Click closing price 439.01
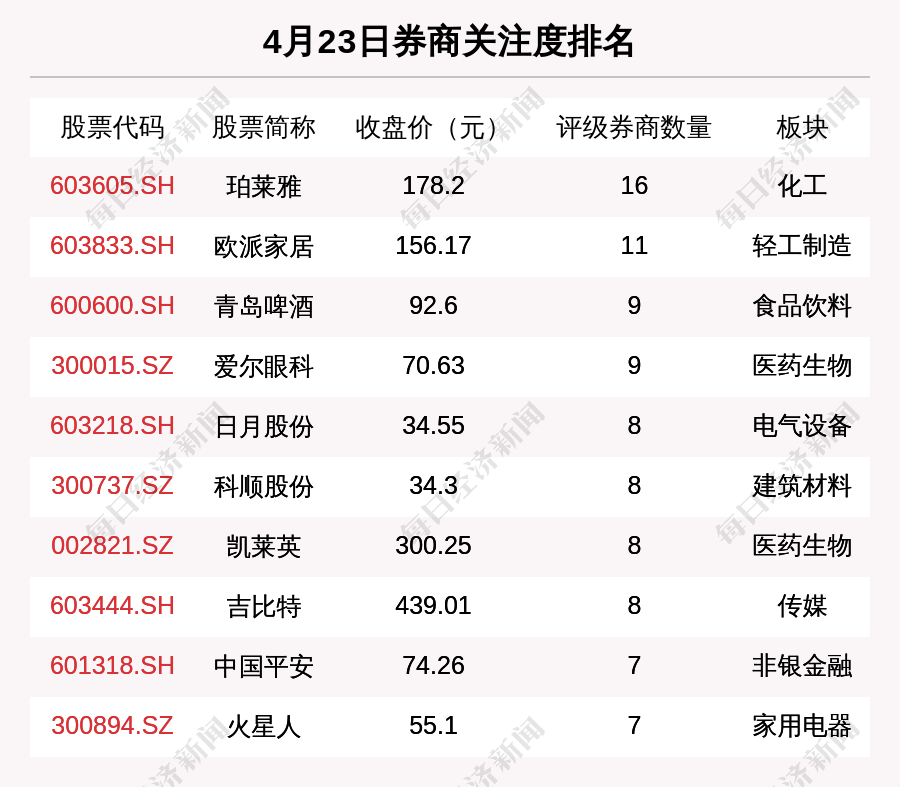The width and height of the screenshot is (900, 787). coord(433,606)
